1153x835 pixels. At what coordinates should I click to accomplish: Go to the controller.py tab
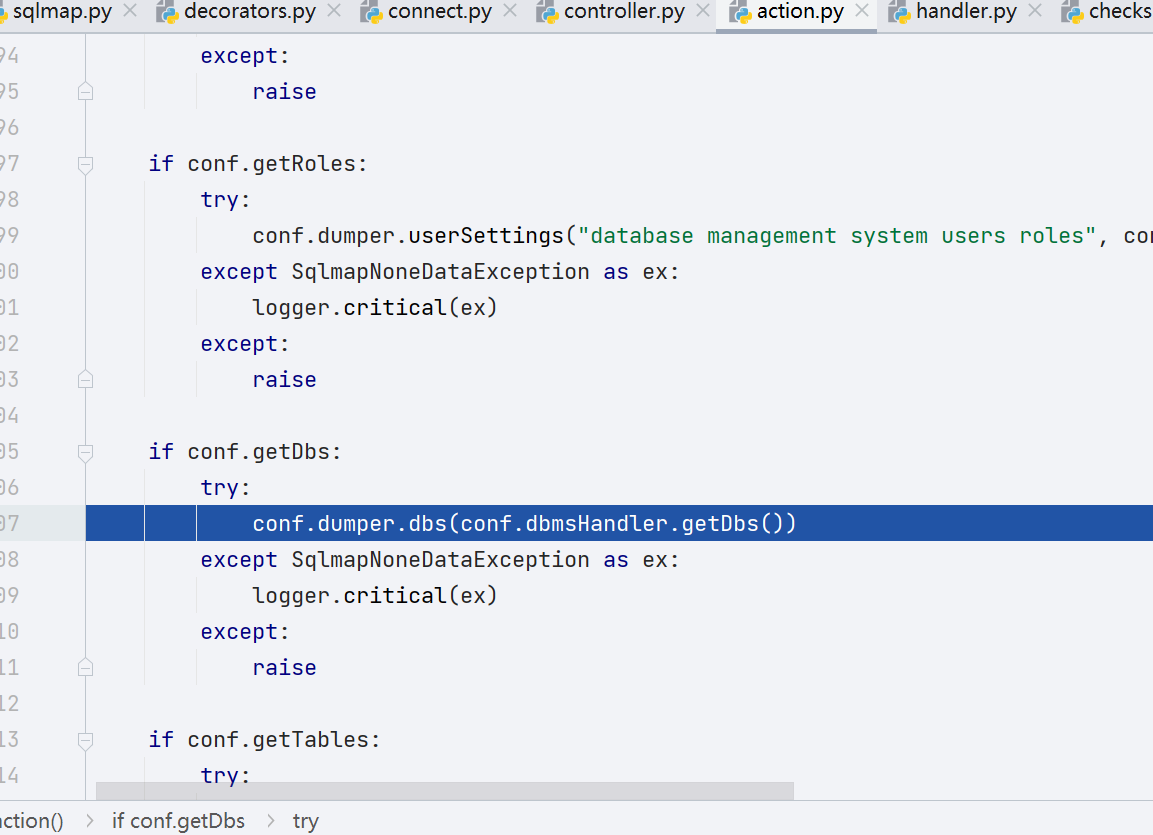[624, 12]
